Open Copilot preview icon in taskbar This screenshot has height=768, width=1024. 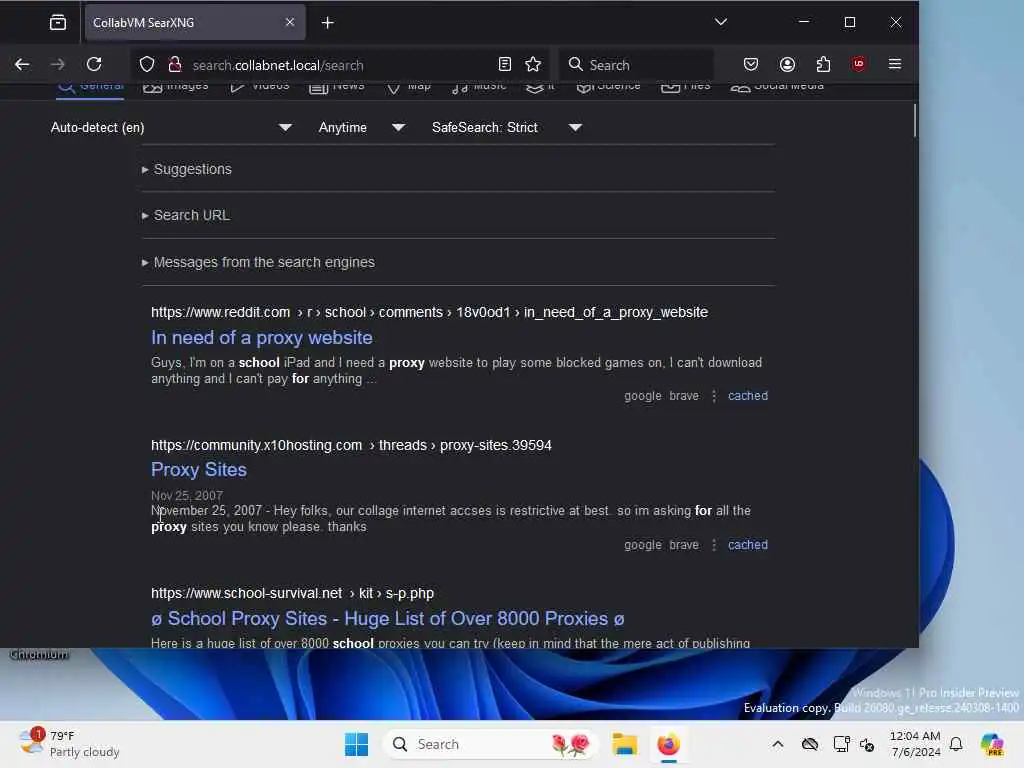point(992,744)
